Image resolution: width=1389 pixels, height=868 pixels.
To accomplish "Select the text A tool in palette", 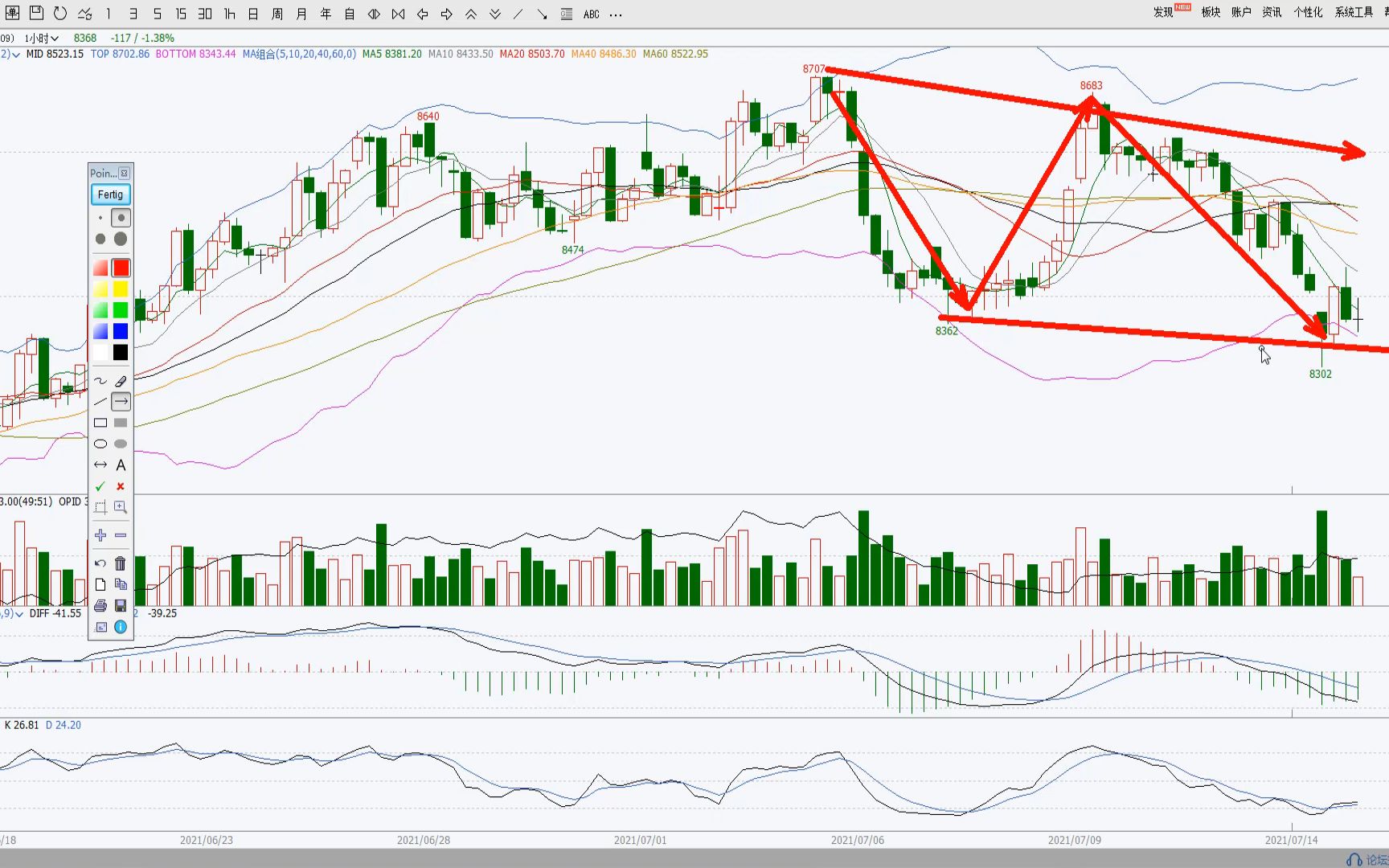I will pyautogui.click(x=121, y=465).
